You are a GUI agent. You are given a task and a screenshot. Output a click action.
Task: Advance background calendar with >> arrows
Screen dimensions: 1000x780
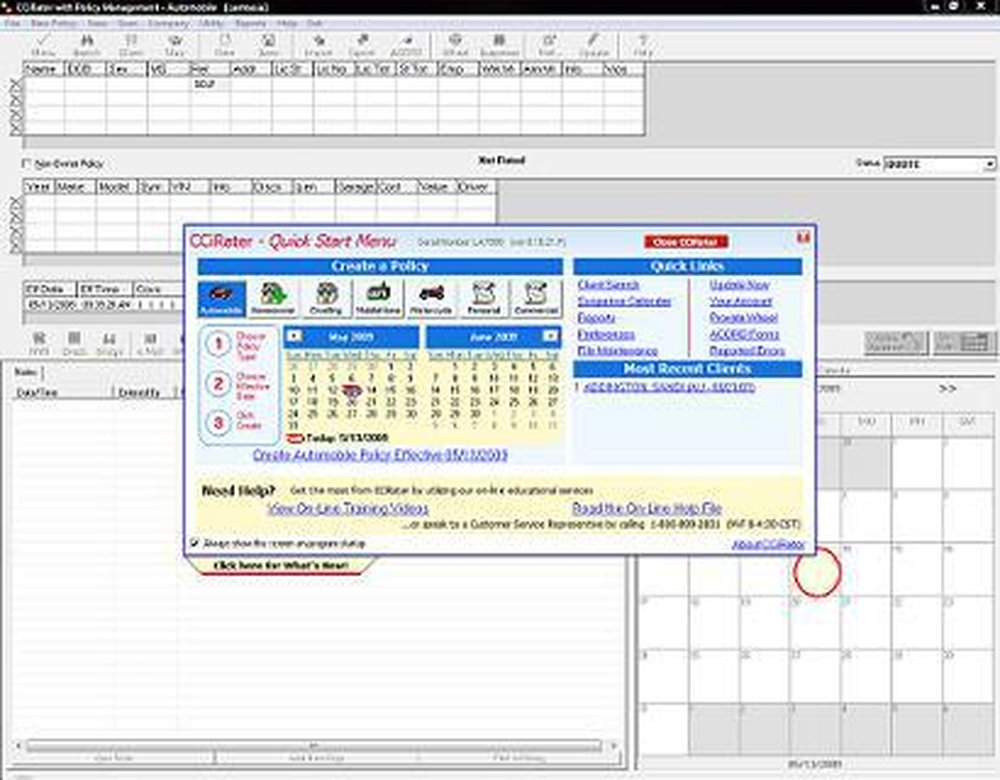click(947, 388)
